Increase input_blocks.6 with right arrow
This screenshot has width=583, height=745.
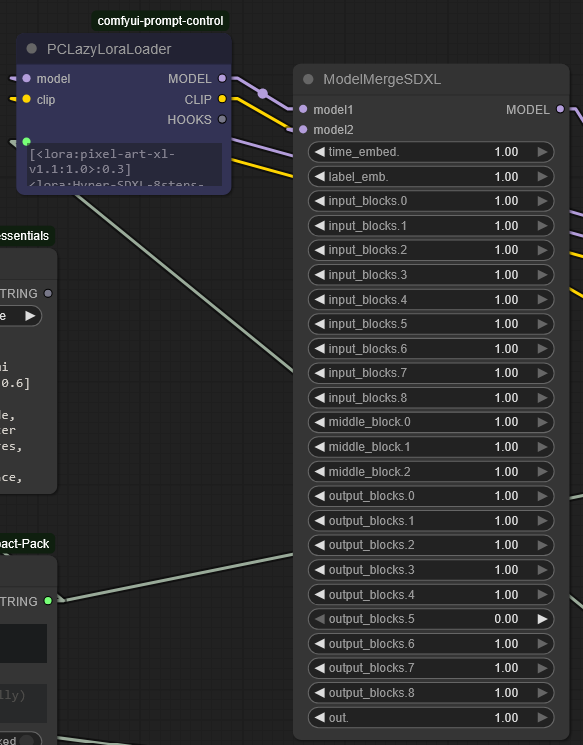(542, 349)
